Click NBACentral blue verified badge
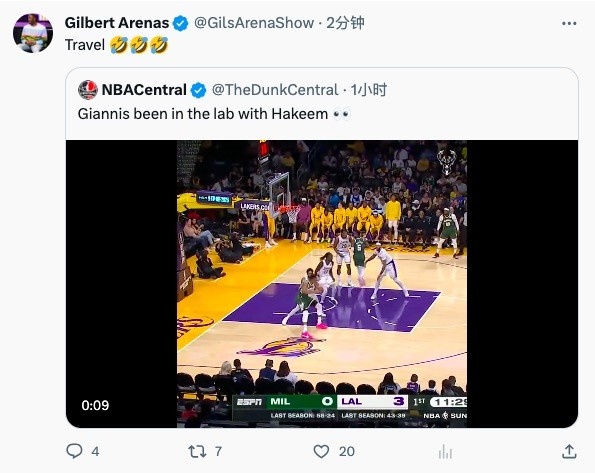The height and width of the screenshot is (473, 595). tap(198, 90)
